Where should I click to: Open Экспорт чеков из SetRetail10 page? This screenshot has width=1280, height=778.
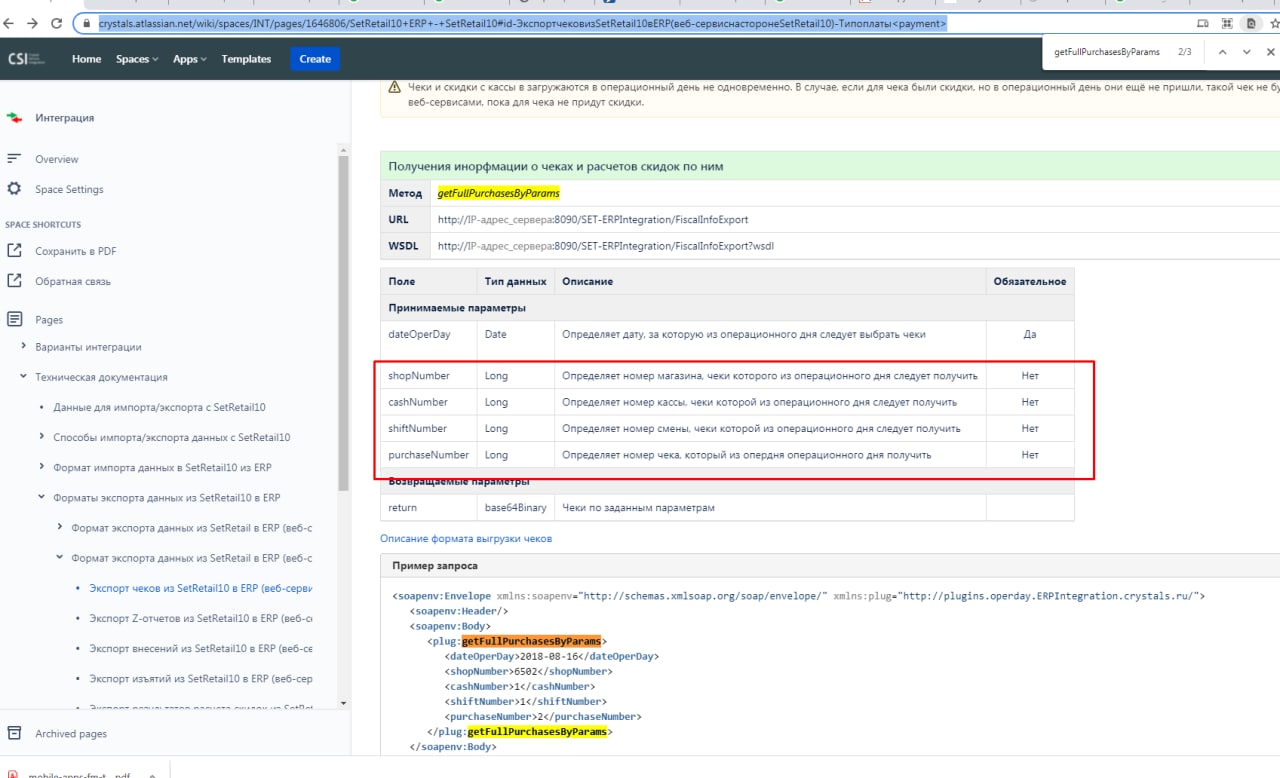point(201,588)
